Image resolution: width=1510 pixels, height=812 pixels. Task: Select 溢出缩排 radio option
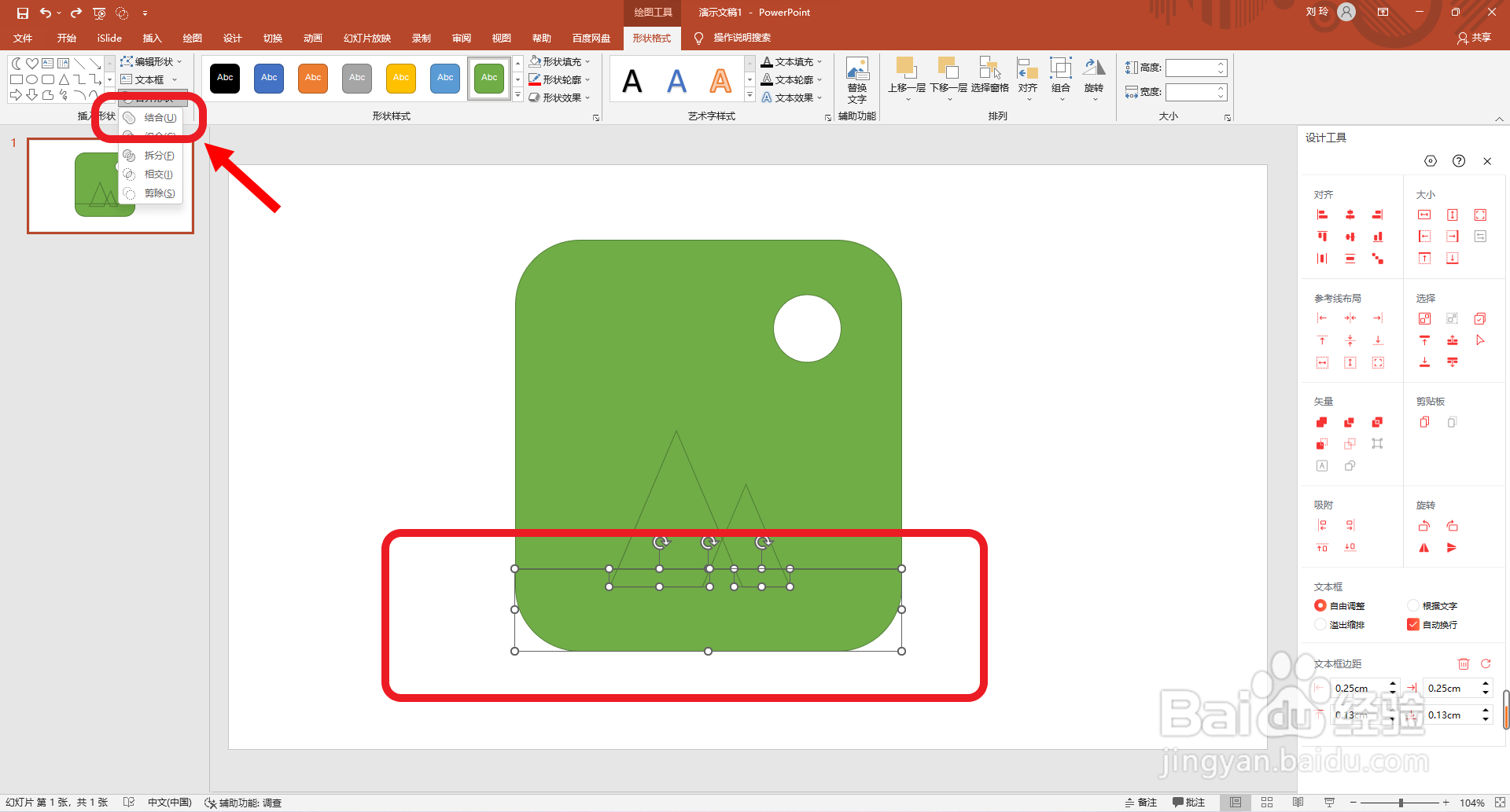(1340, 625)
